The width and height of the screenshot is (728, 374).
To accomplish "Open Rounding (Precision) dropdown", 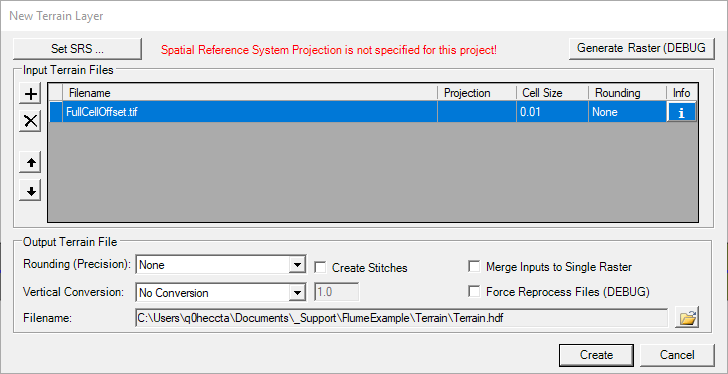I will pos(296,265).
